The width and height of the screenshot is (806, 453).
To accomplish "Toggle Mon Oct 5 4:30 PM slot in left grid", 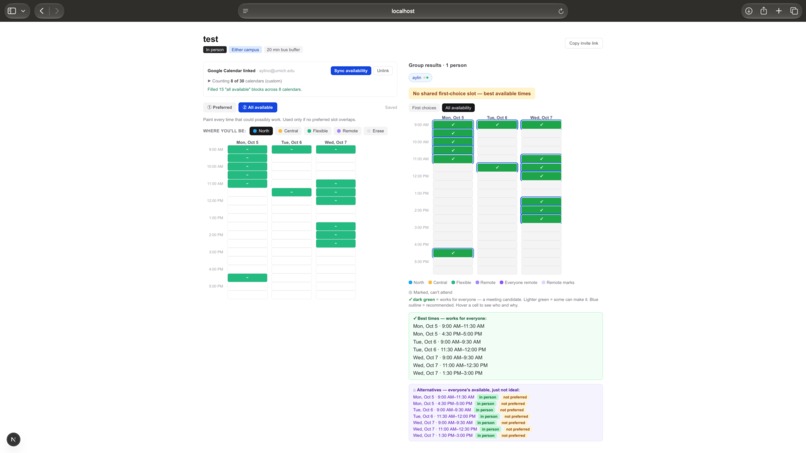I will 247,278.
